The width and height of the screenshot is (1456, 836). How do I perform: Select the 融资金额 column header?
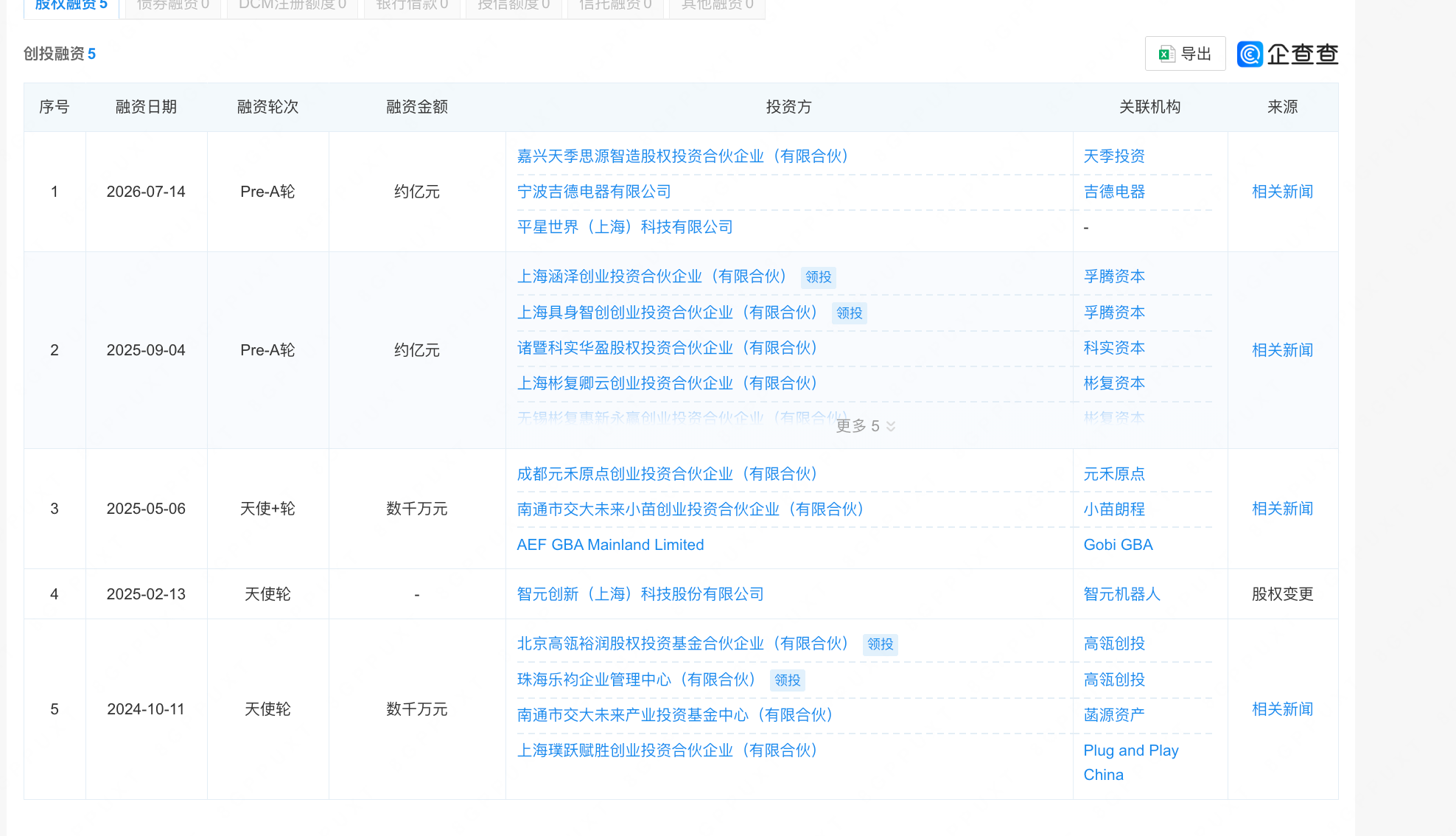tap(417, 107)
